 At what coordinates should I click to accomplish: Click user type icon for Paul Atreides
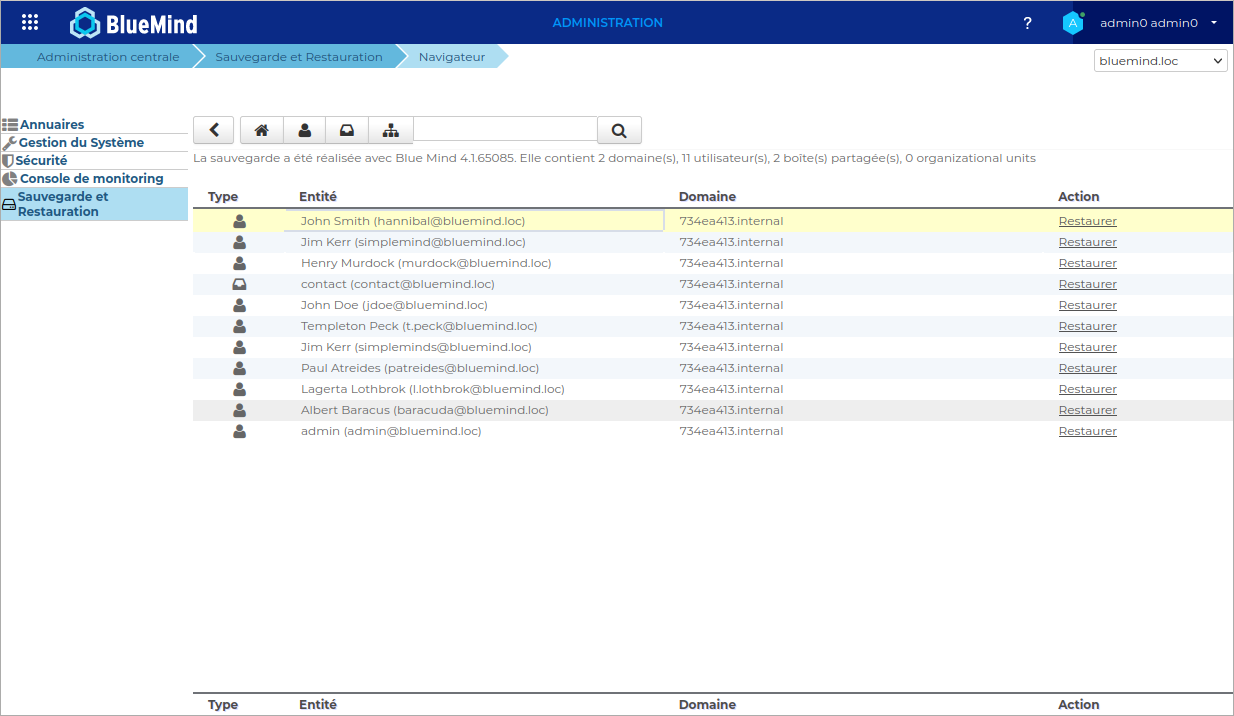tap(239, 368)
